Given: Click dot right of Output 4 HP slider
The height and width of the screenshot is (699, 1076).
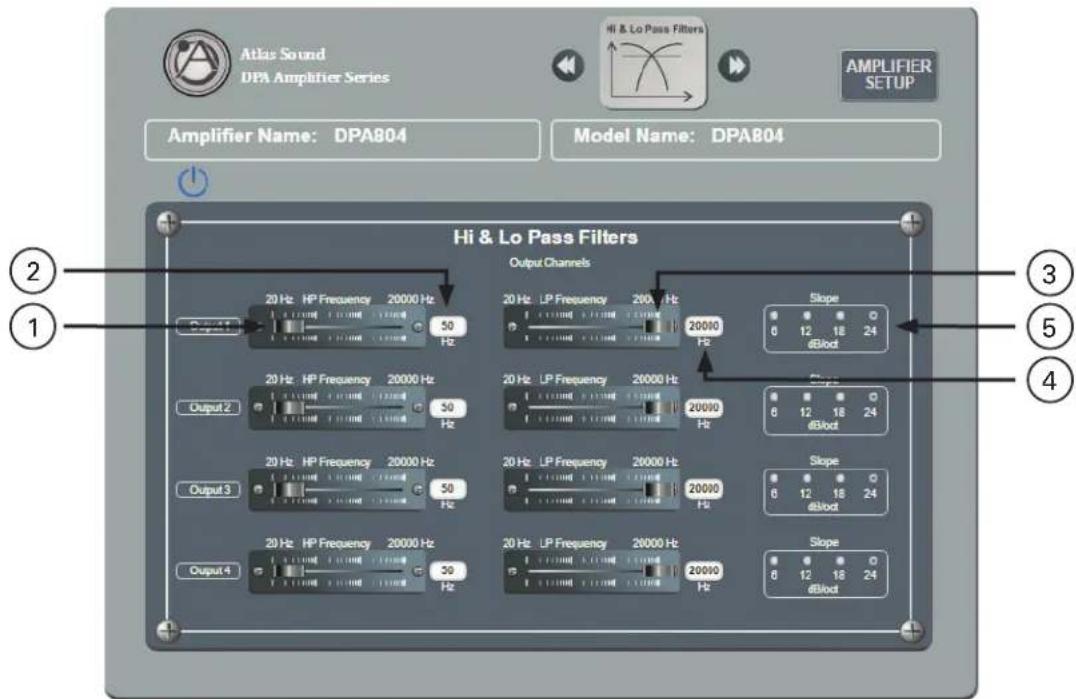Looking at the screenshot, I should pos(417,571).
